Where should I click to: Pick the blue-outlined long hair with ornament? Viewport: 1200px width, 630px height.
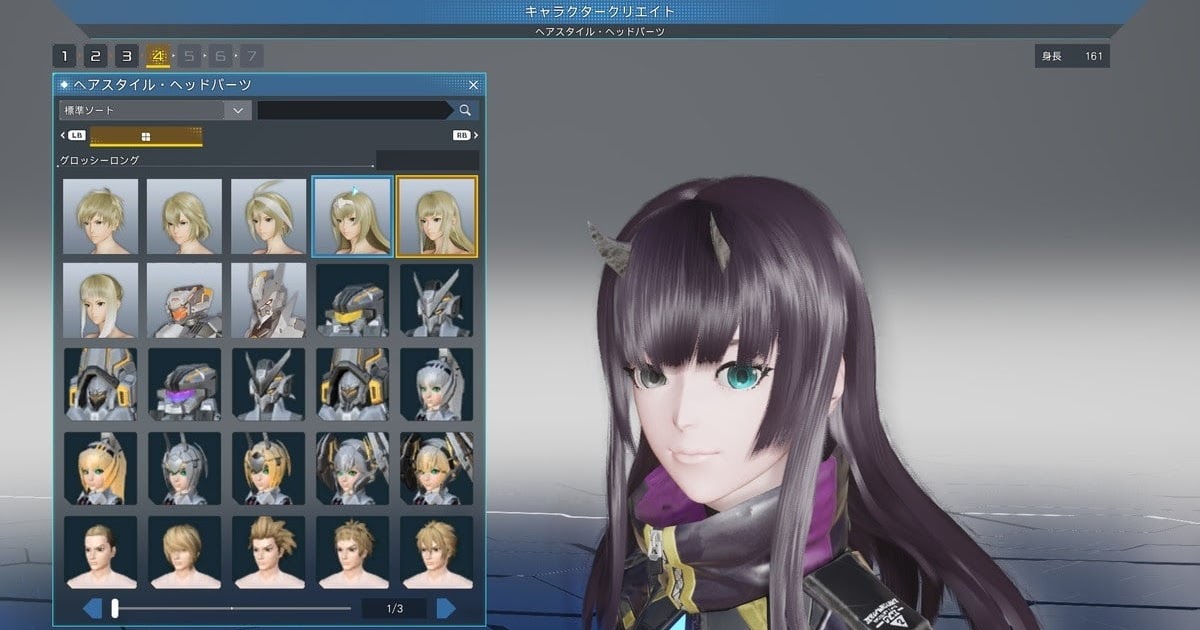353,216
